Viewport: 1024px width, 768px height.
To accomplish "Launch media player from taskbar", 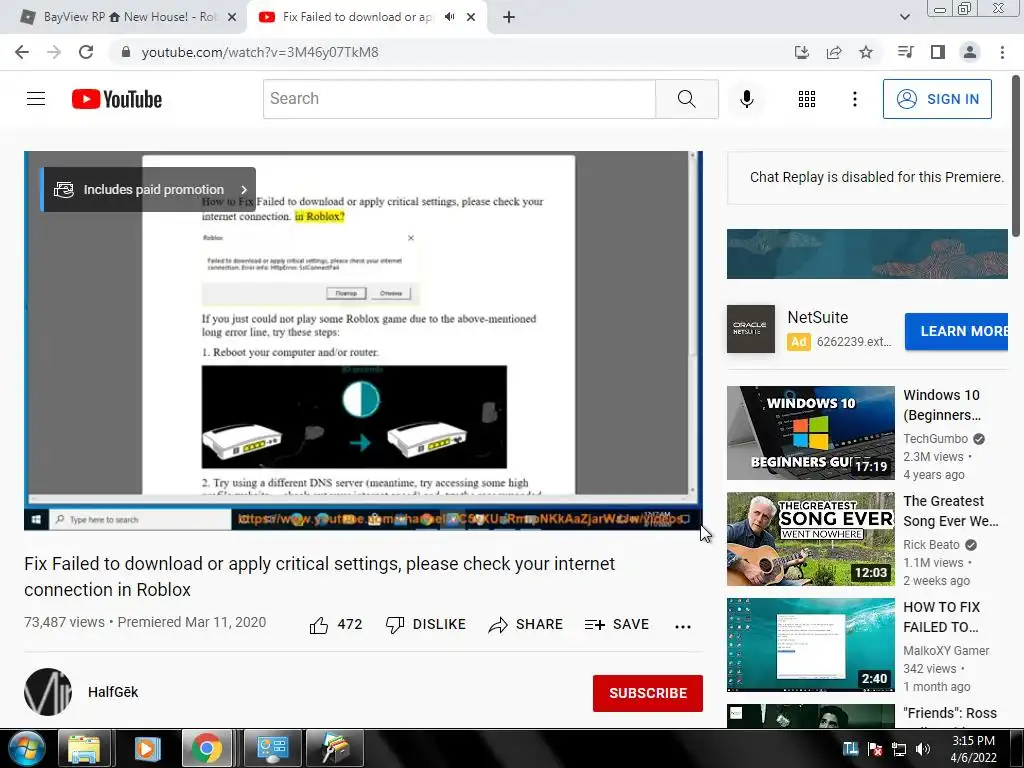I will click(146, 748).
